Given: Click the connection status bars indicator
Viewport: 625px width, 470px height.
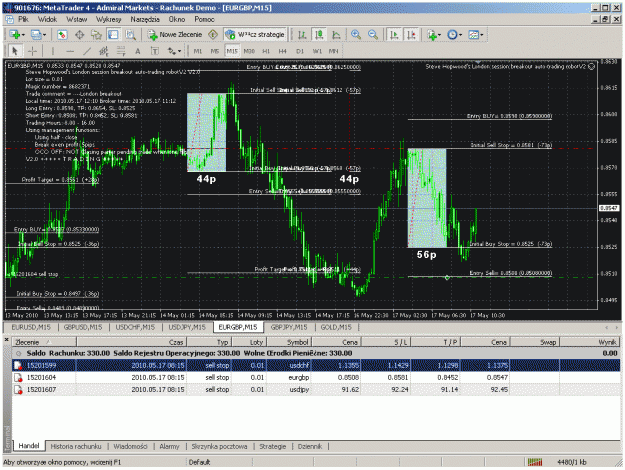Looking at the screenshot, I should point(535,462).
